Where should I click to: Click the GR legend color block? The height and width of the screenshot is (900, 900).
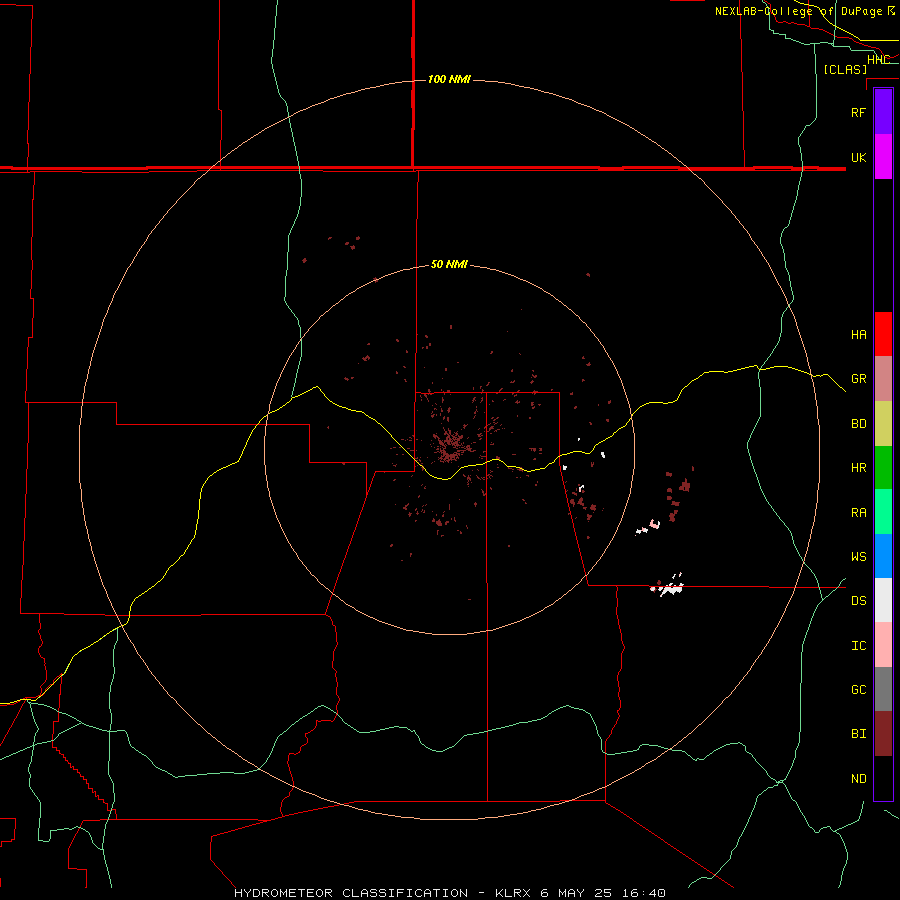tap(883, 379)
